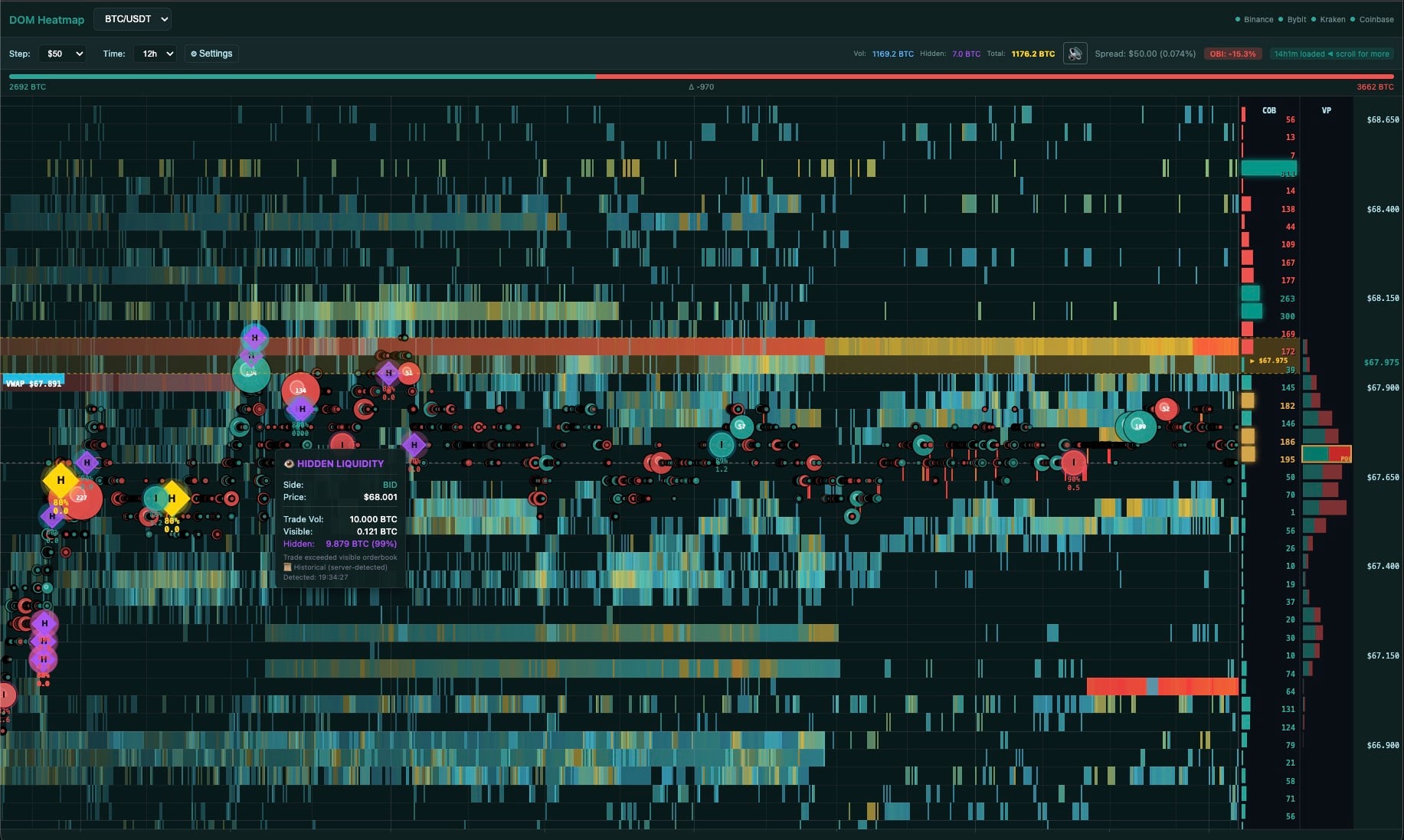Screen dimensions: 1404x840
Task: Open the BTC/USDT pair dropdown
Action: coord(133,19)
